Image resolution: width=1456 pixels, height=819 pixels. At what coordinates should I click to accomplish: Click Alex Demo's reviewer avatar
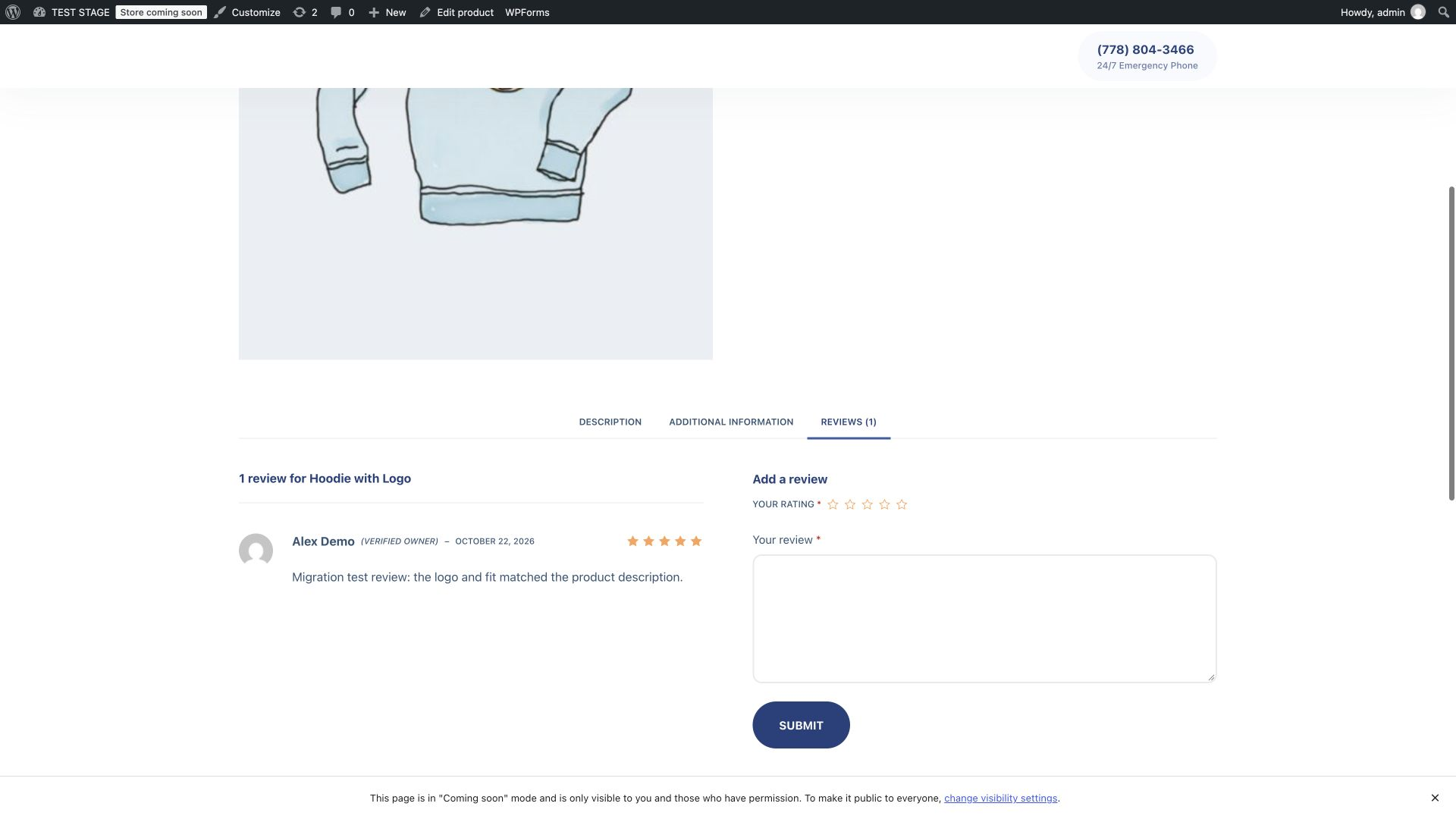[256, 551]
